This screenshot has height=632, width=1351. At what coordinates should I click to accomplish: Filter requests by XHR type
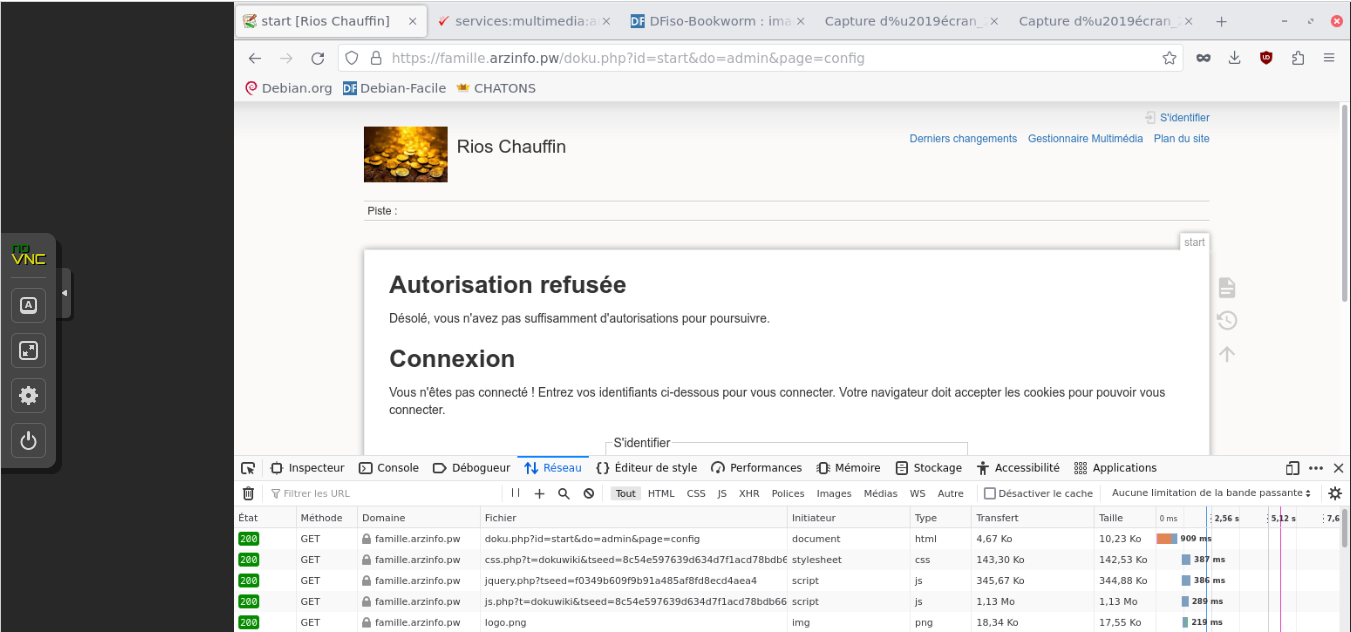coord(749,493)
